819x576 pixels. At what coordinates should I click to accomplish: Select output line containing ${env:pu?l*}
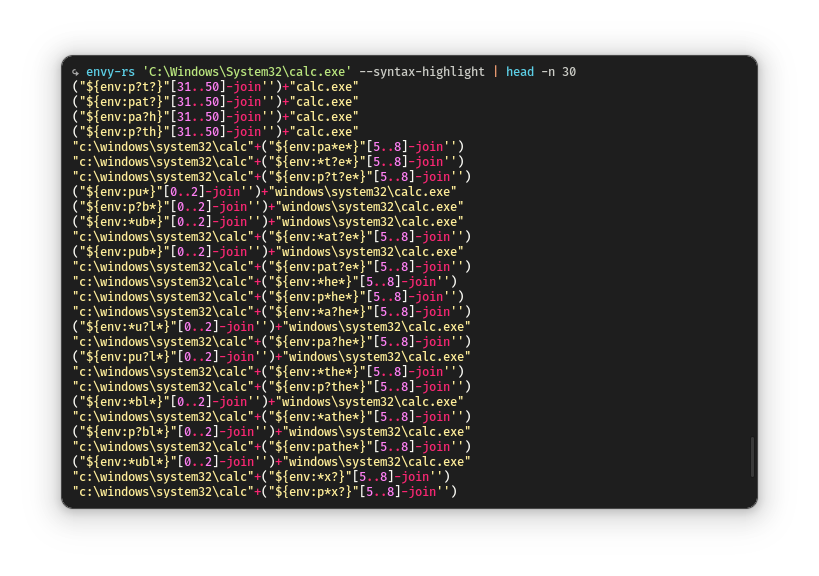(272, 357)
